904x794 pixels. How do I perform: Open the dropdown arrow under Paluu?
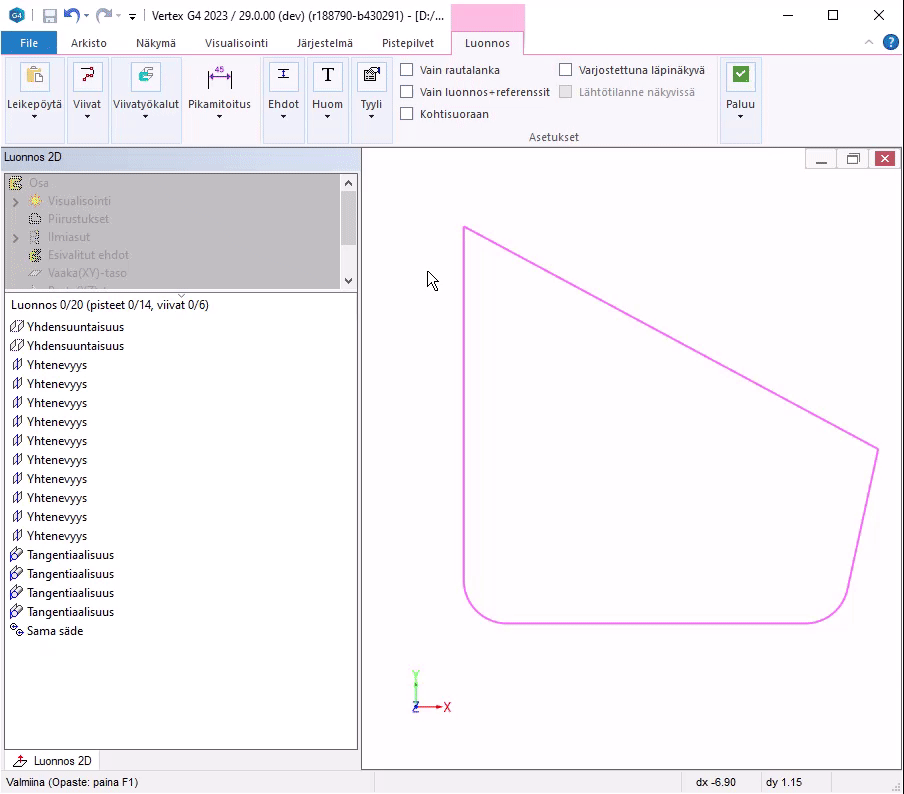(x=740, y=117)
